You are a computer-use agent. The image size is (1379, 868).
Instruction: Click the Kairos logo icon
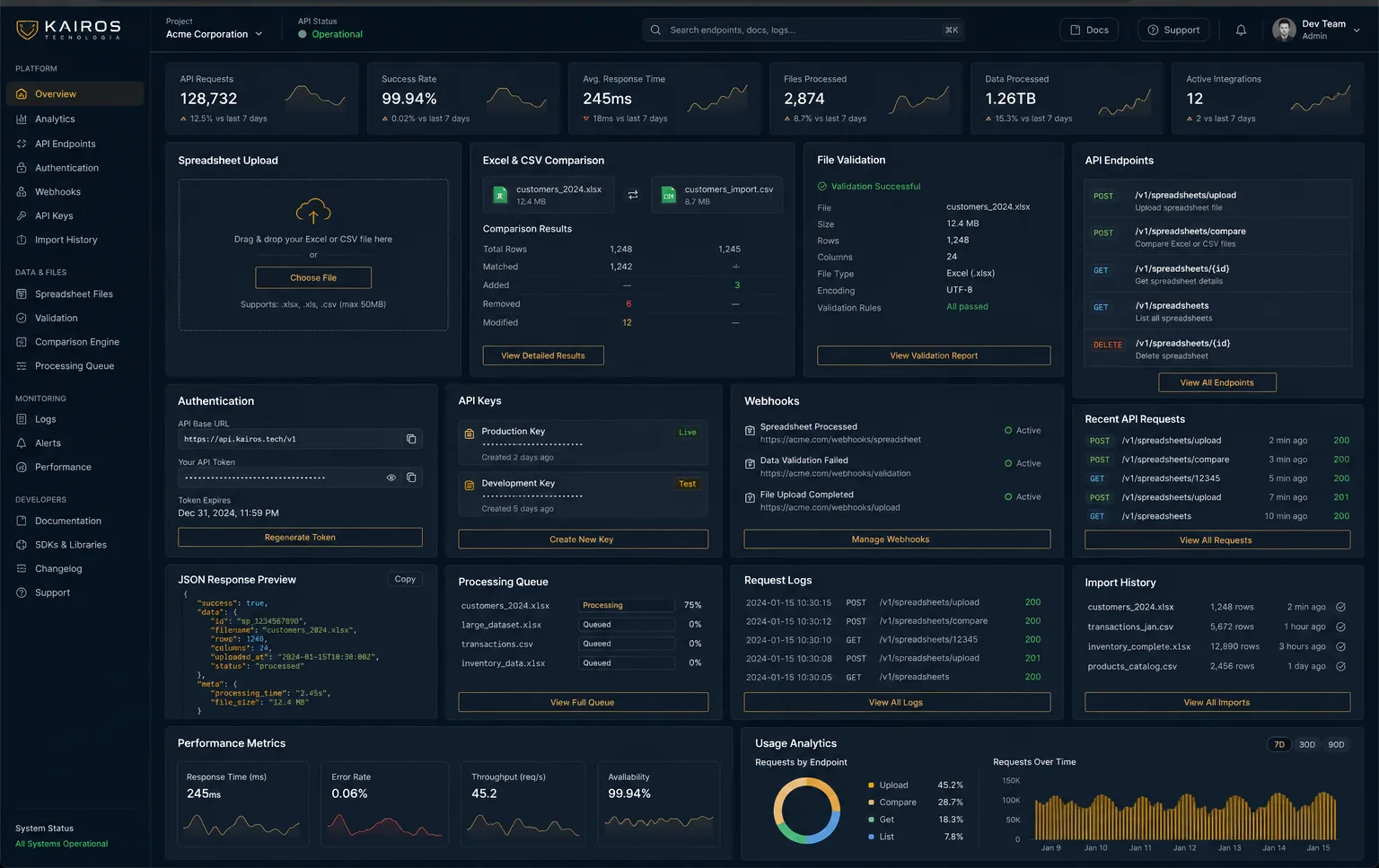(27, 30)
